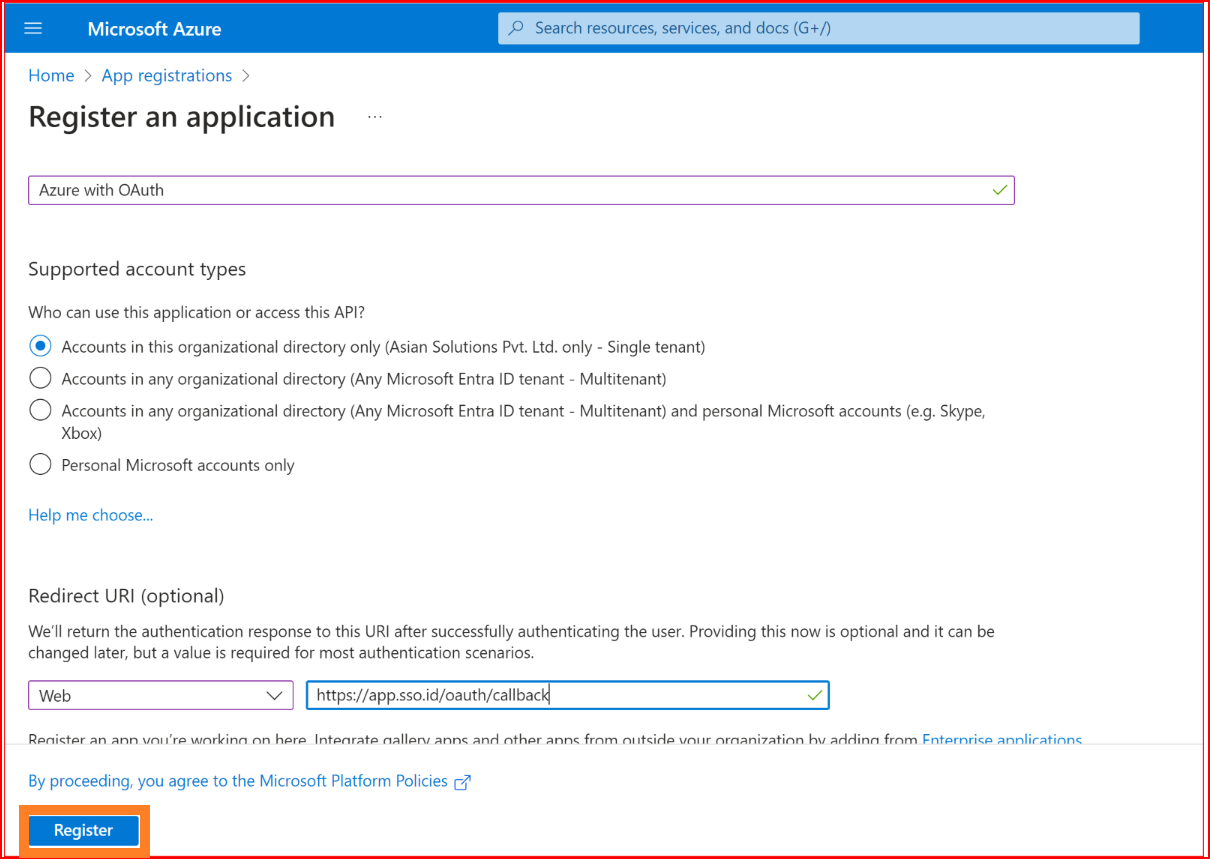Edit the redirect URI callback field

[568, 695]
